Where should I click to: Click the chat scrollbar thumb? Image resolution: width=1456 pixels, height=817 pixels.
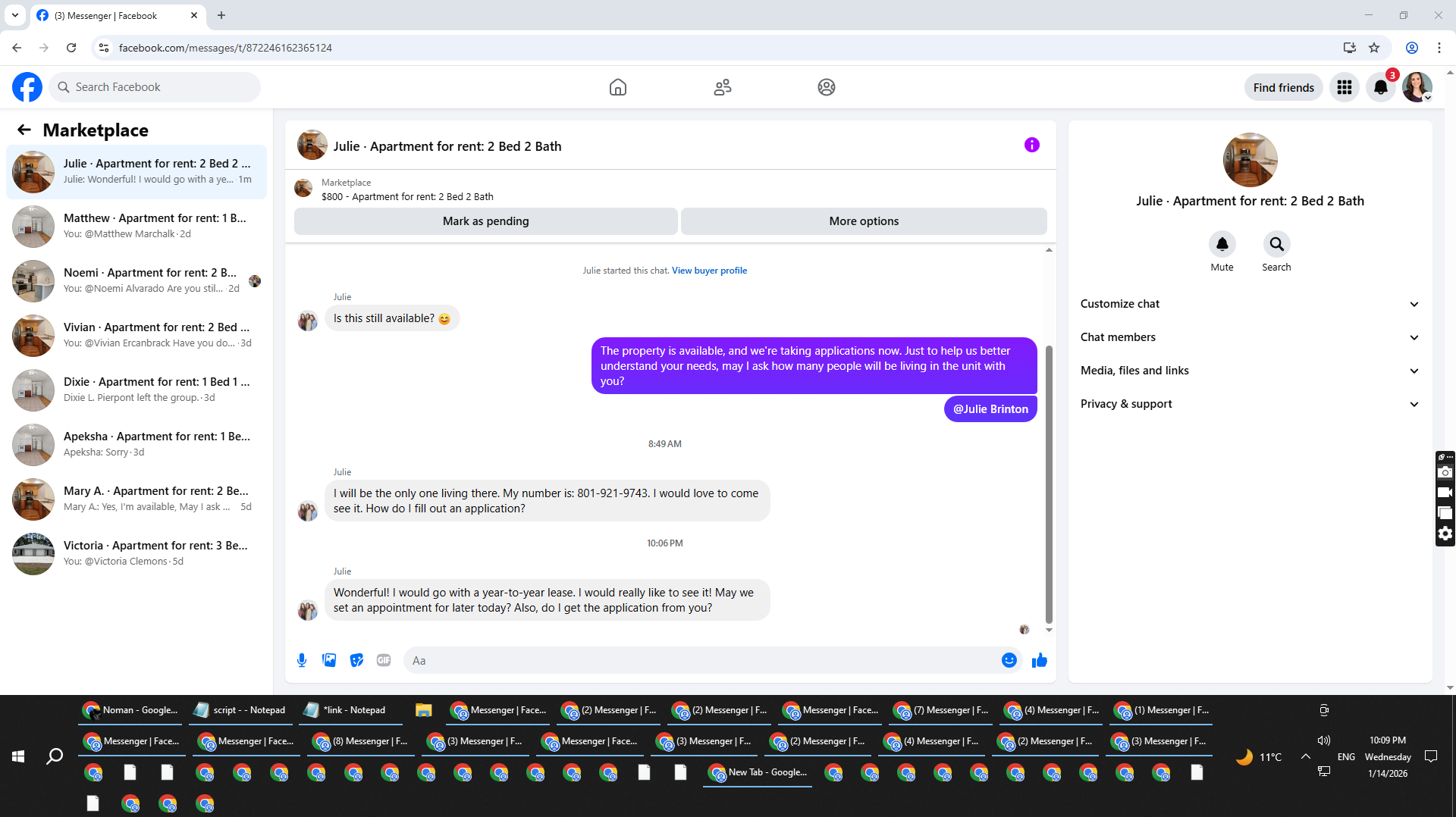(1049, 484)
